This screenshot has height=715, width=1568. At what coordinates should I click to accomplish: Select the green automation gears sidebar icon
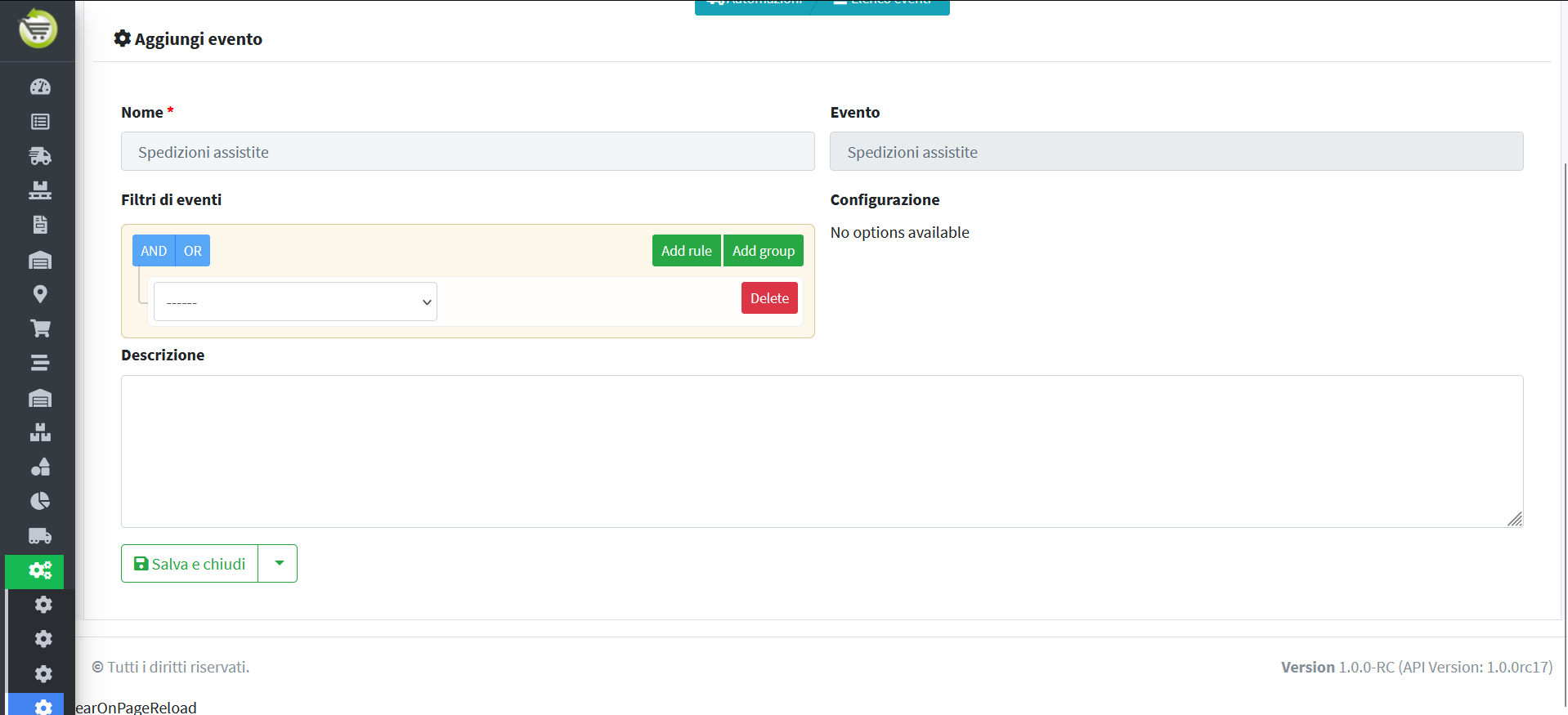39,570
